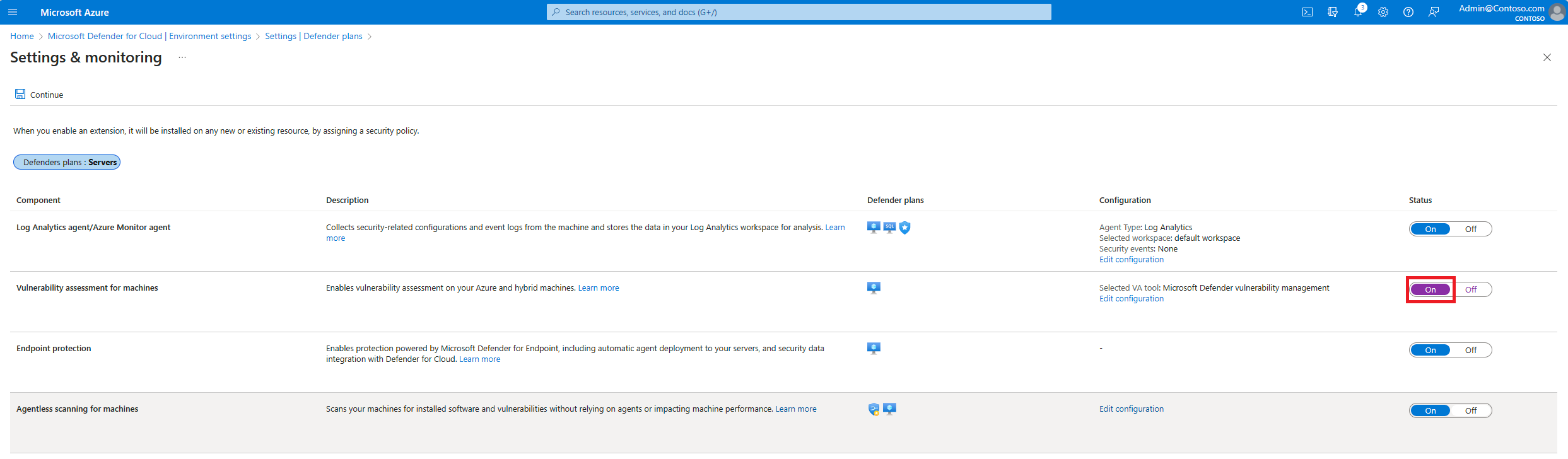The width and height of the screenshot is (1568, 459).
Task: Click the shield star plan icon in Log Analytics row
Action: 905,228
